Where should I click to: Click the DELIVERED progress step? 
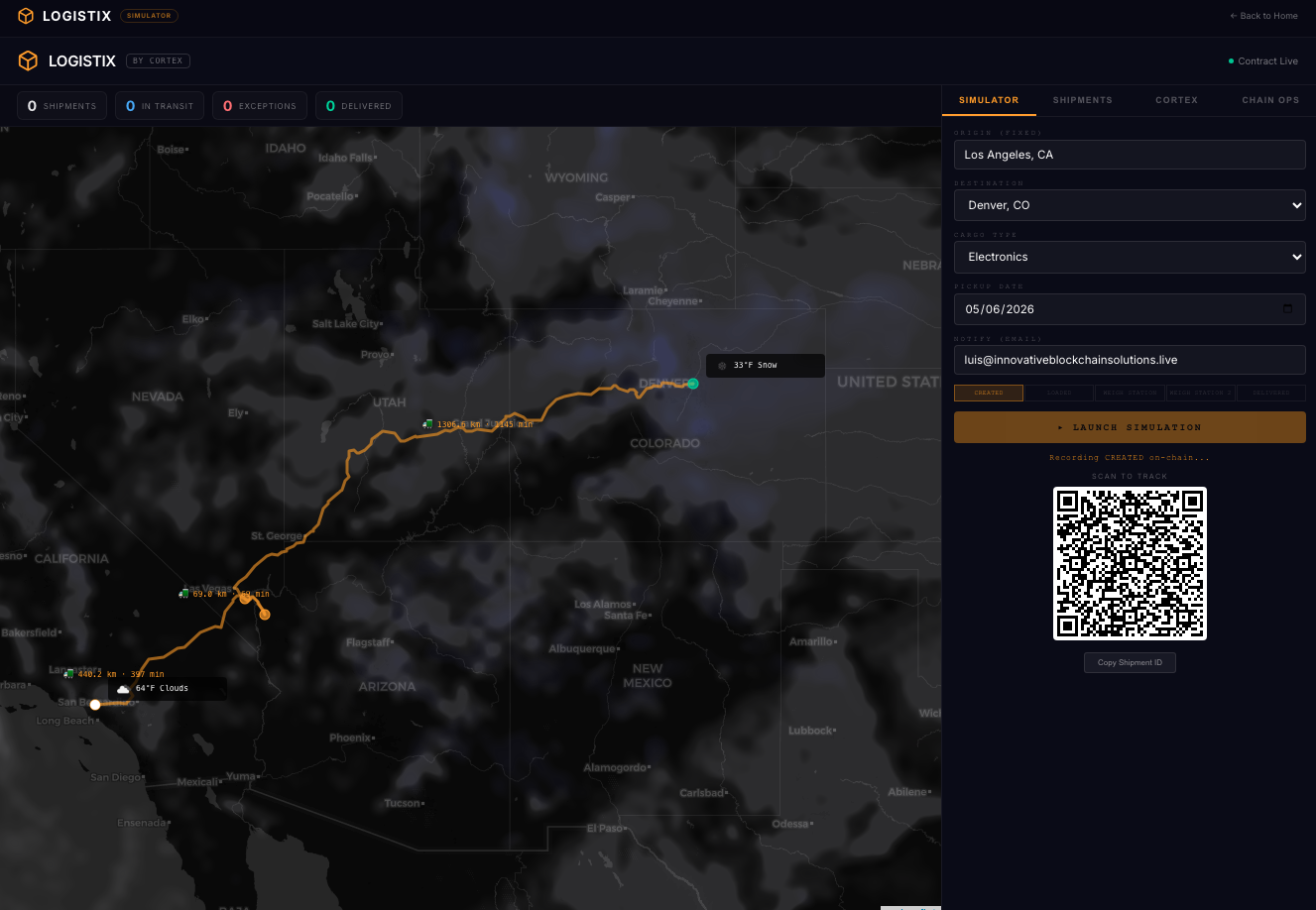[x=1271, y=393]
